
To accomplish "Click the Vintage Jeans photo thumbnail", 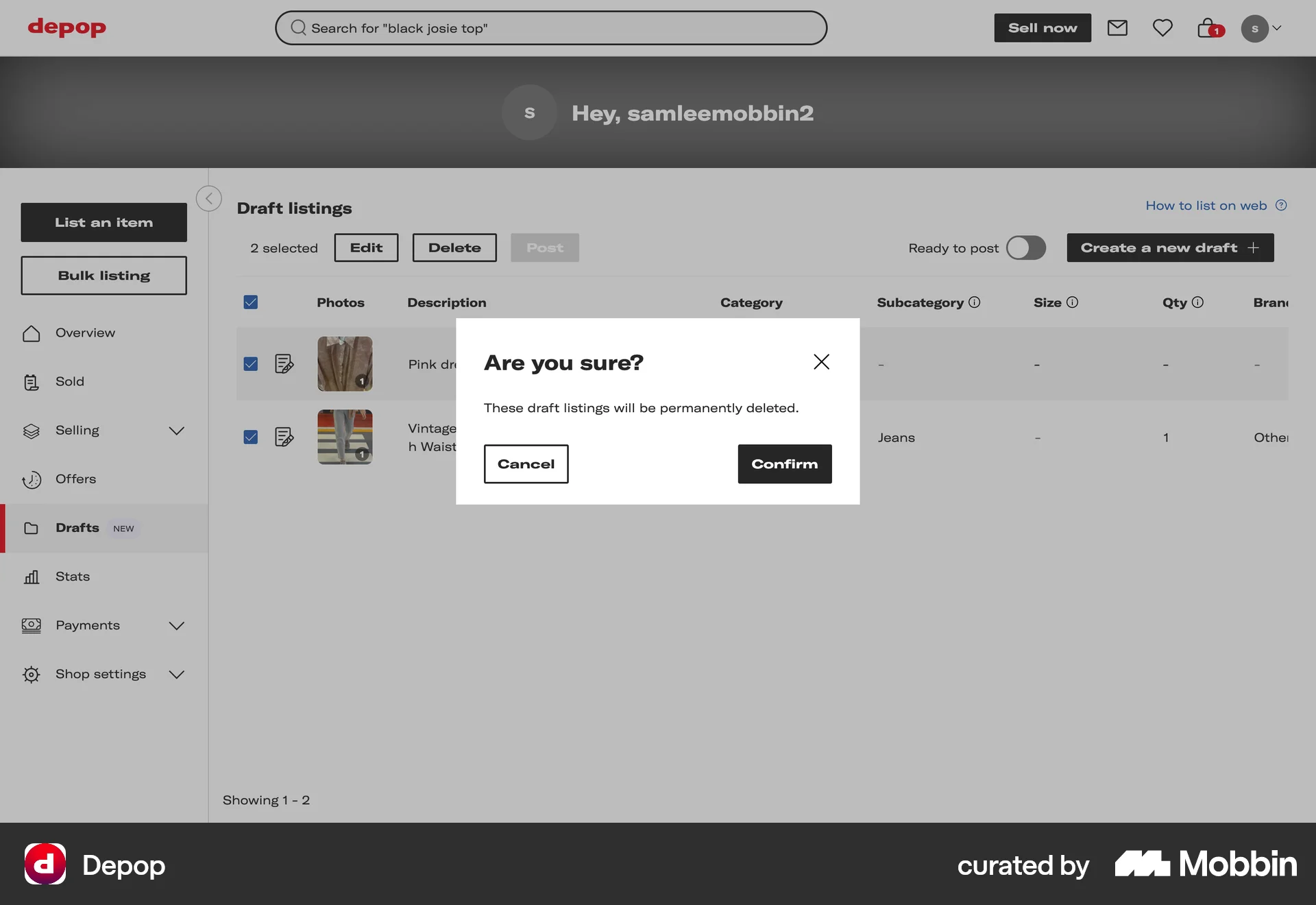I will click(345, 437).
